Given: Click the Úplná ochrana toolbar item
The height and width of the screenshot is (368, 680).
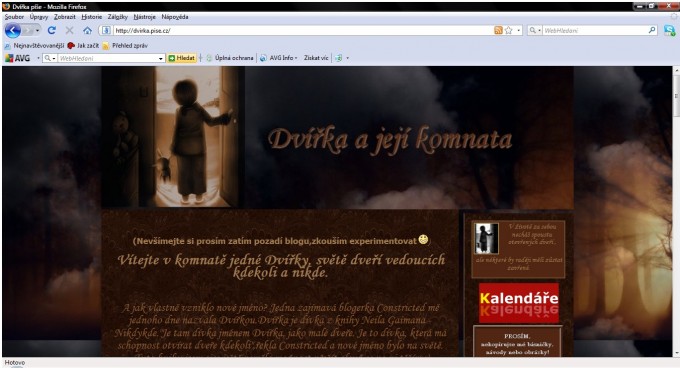Looking at the screenshot, I should pos(229,58).
